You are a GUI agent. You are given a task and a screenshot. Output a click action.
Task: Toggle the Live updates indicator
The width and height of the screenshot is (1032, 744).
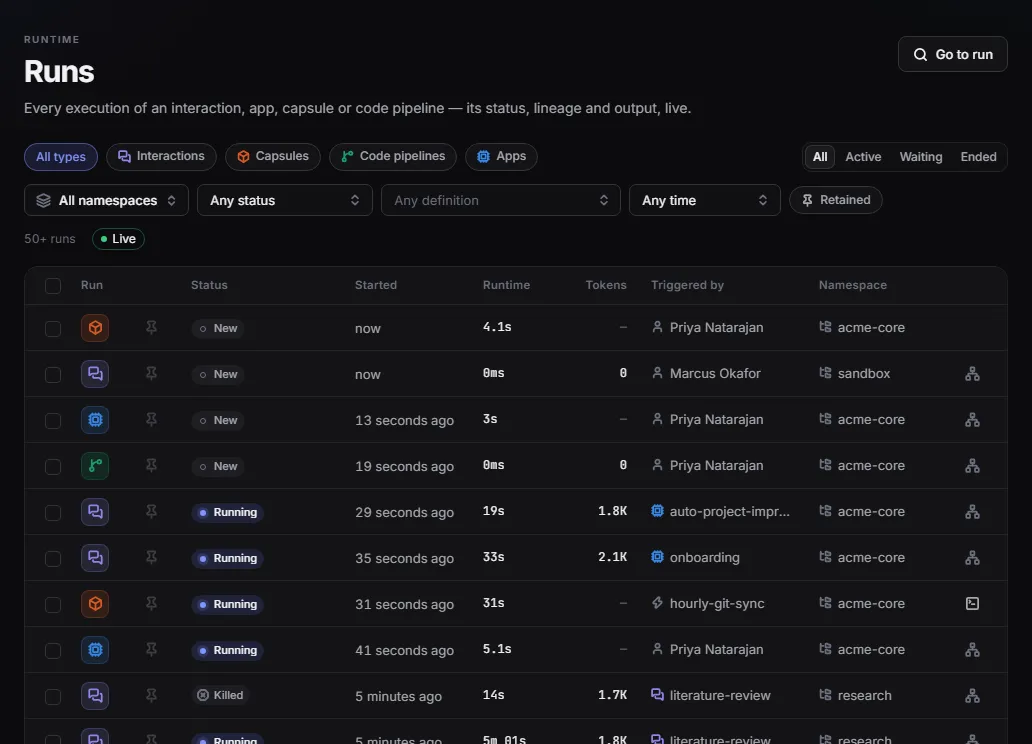(118, 238)
